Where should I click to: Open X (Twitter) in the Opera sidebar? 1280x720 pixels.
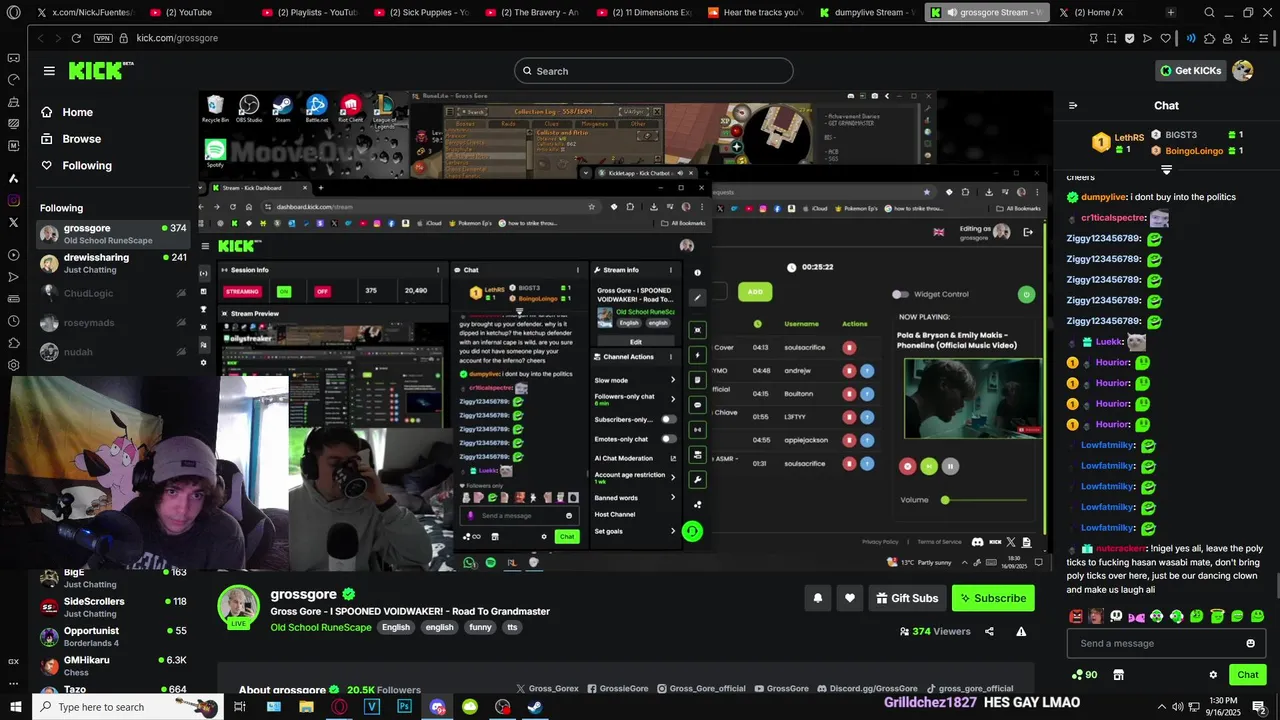click(13, 222)
